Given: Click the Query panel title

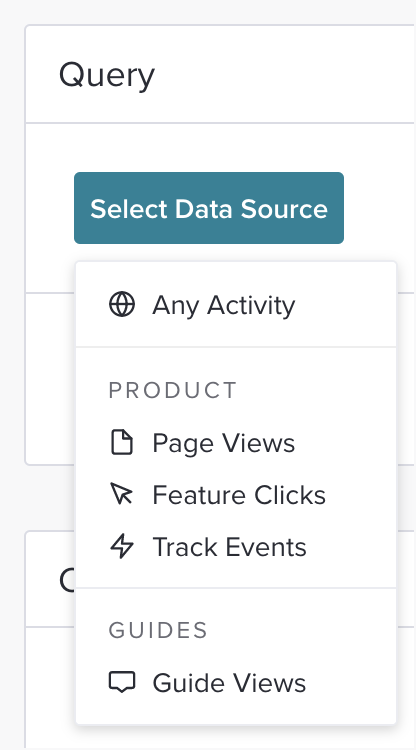Looking at the screenshot, I should 107,76.
